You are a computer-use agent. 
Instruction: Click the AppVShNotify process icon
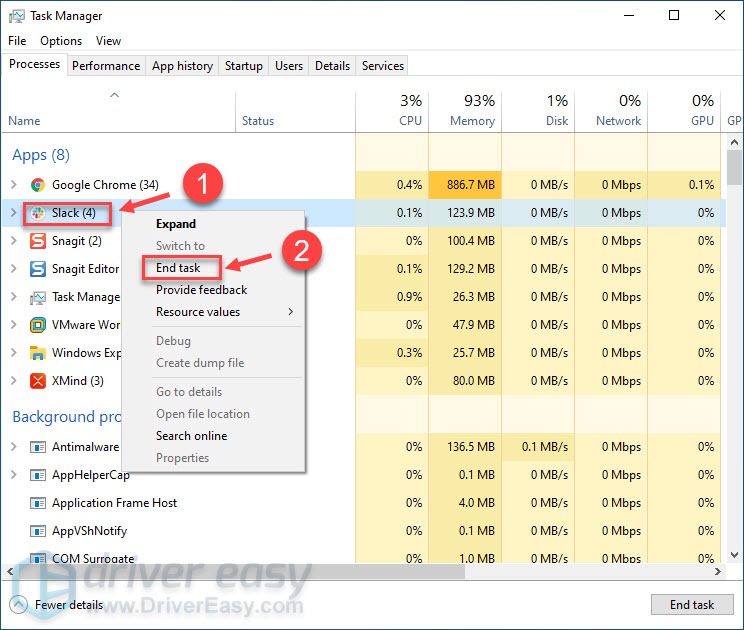pos(37,531)
